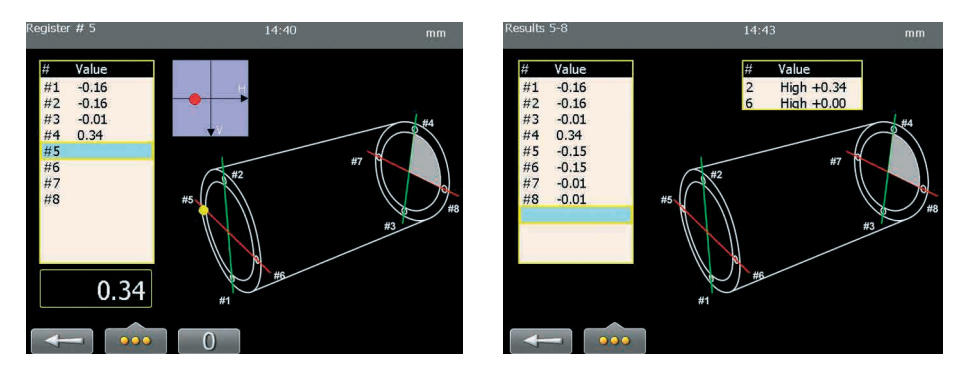Select row #7 with value -0.01 in Results list
953x369 pixels.
(x=575, y=183)
